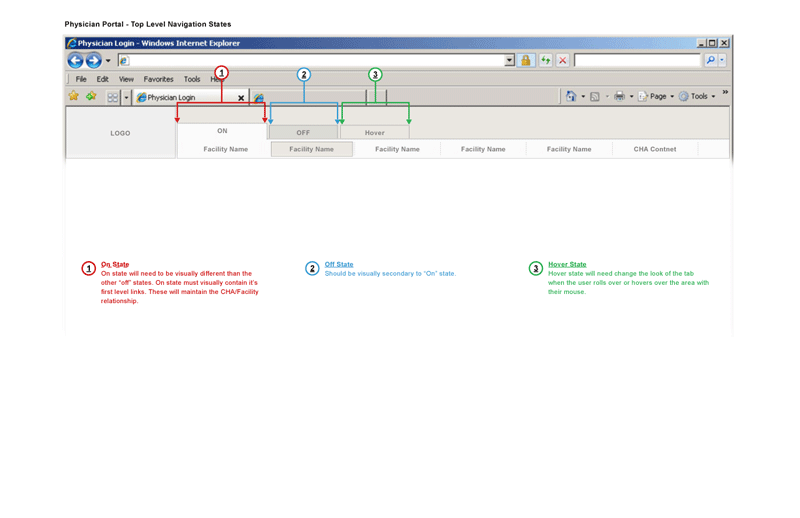Maximize the Internet Explorer window

tap(712, 43)
